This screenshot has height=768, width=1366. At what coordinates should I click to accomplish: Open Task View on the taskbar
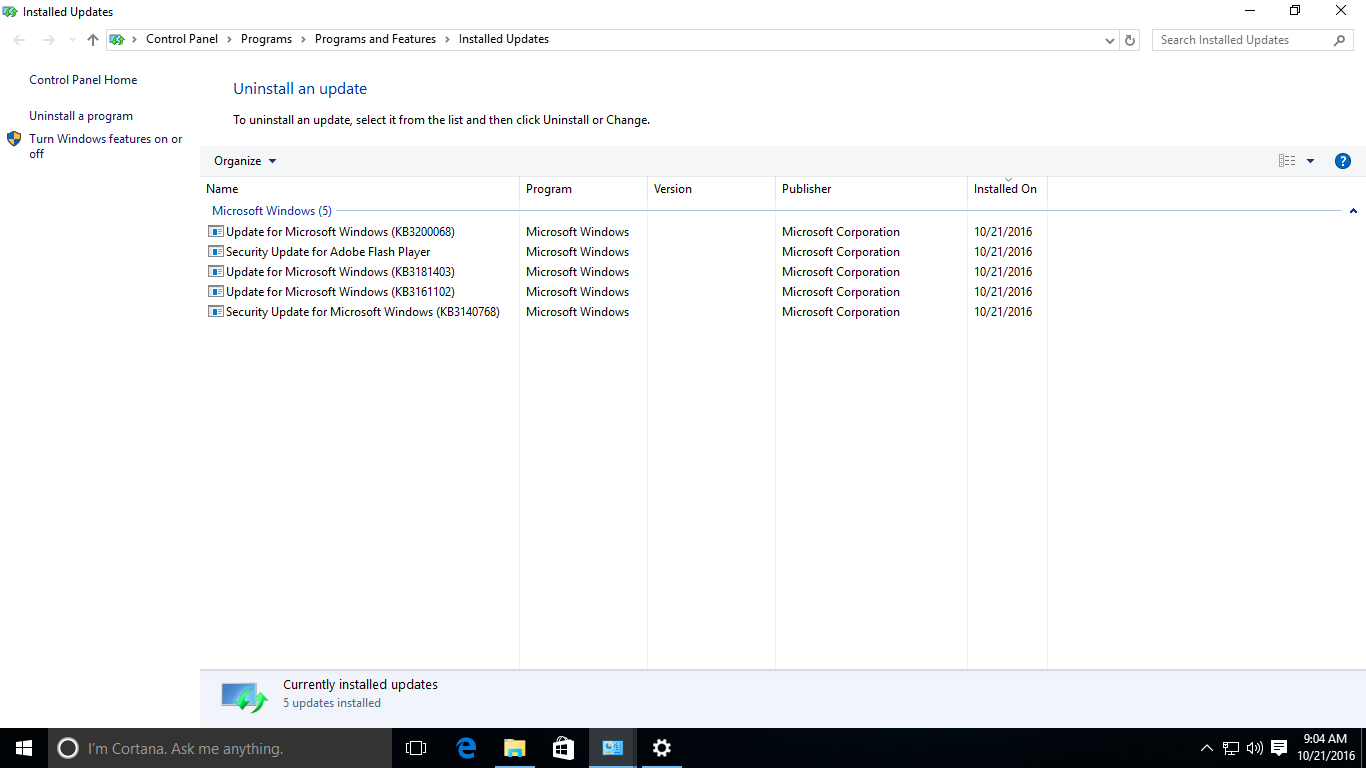pos(416,748)
